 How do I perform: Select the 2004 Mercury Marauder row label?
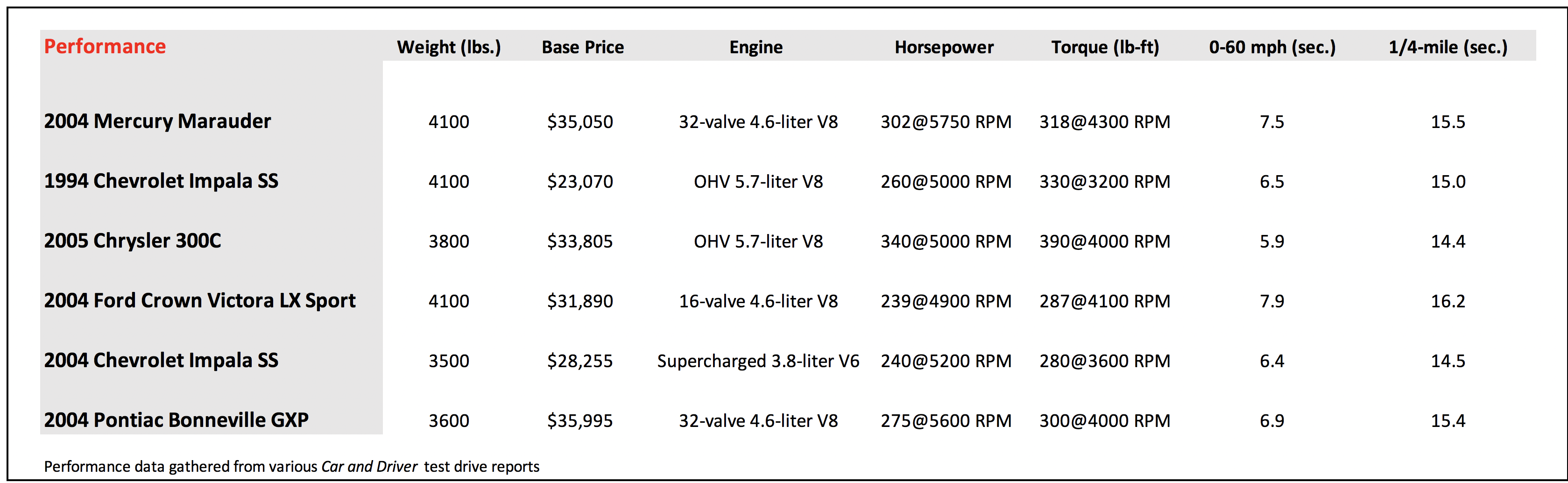click(x=157, y=121)
